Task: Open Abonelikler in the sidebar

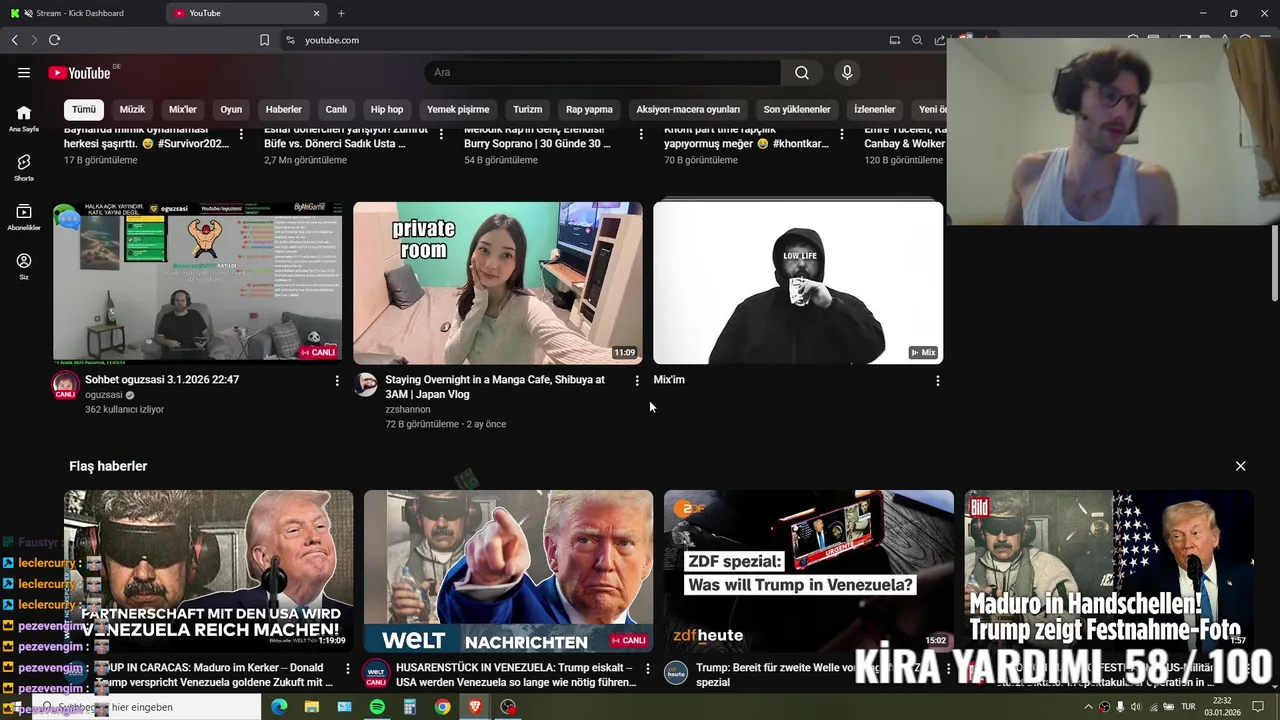Action: (24, 216)
